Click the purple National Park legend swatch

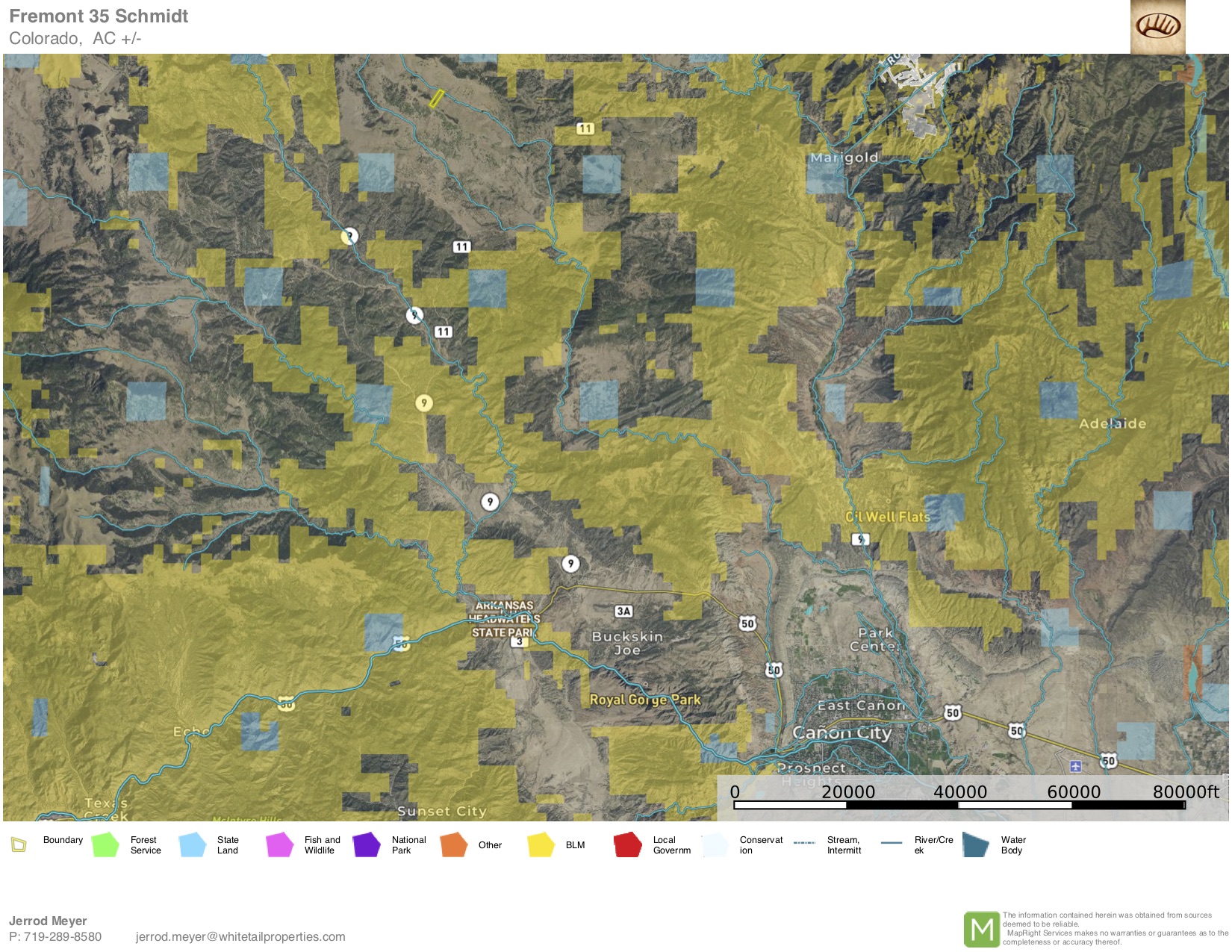click(367, 844)
